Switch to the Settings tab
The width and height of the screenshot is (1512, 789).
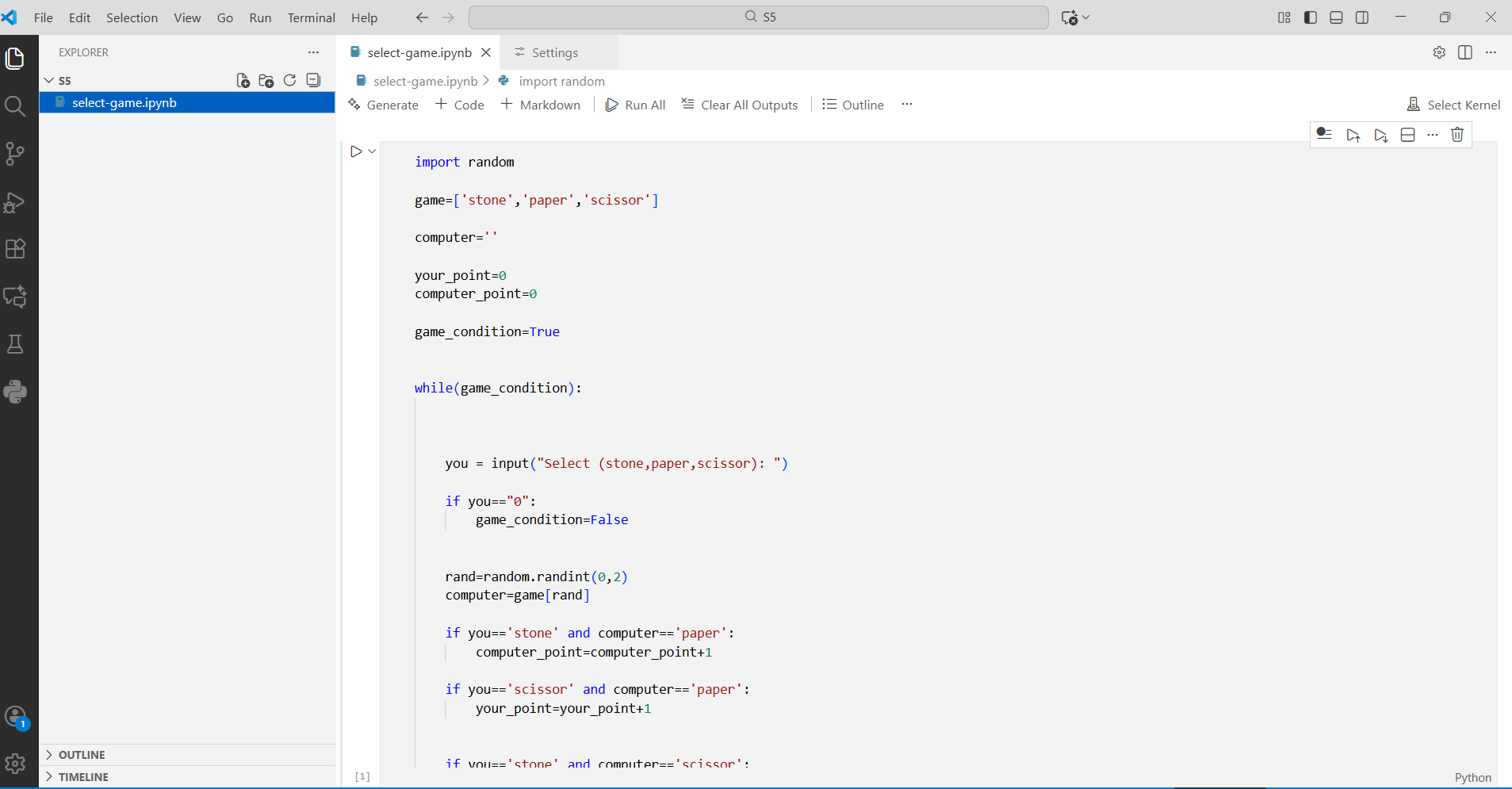point(554,52)
